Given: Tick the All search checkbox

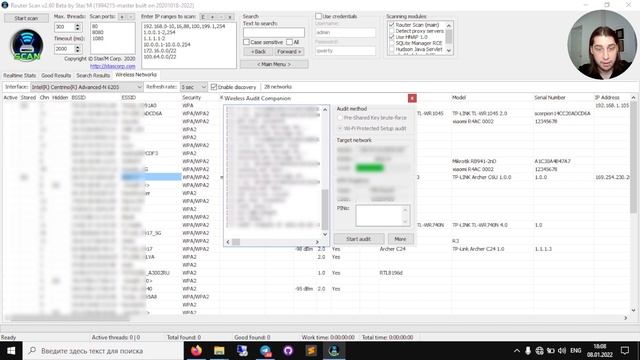Looking at the screenshot, I should (x=289, y=42).
